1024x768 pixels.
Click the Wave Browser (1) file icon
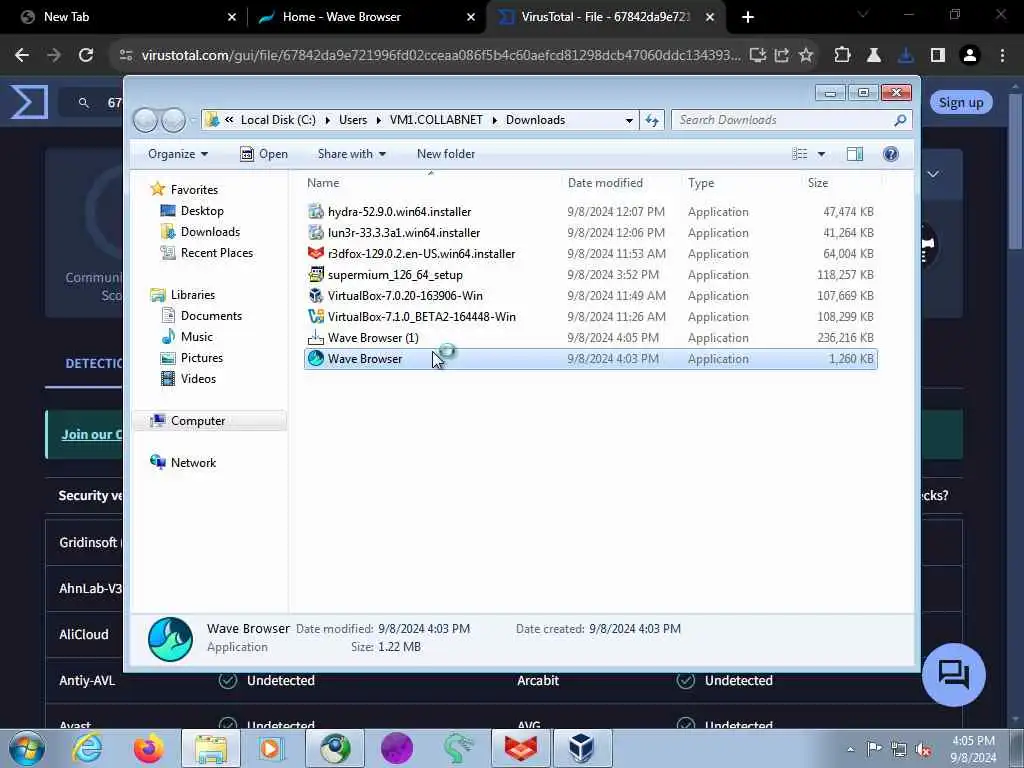coord(315,337)
